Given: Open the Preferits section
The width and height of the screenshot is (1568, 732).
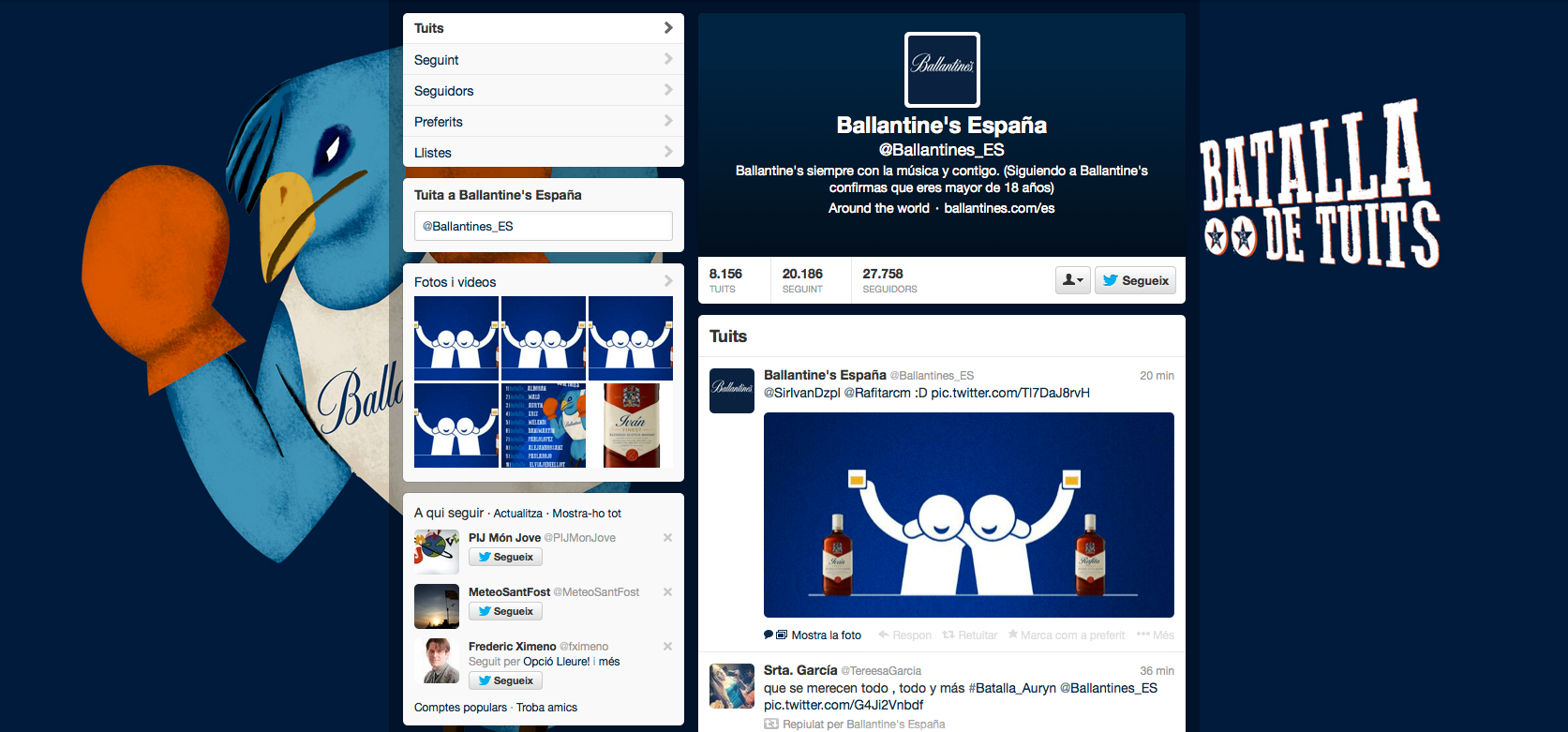Looking at the screenshot, I should point(544,121).
